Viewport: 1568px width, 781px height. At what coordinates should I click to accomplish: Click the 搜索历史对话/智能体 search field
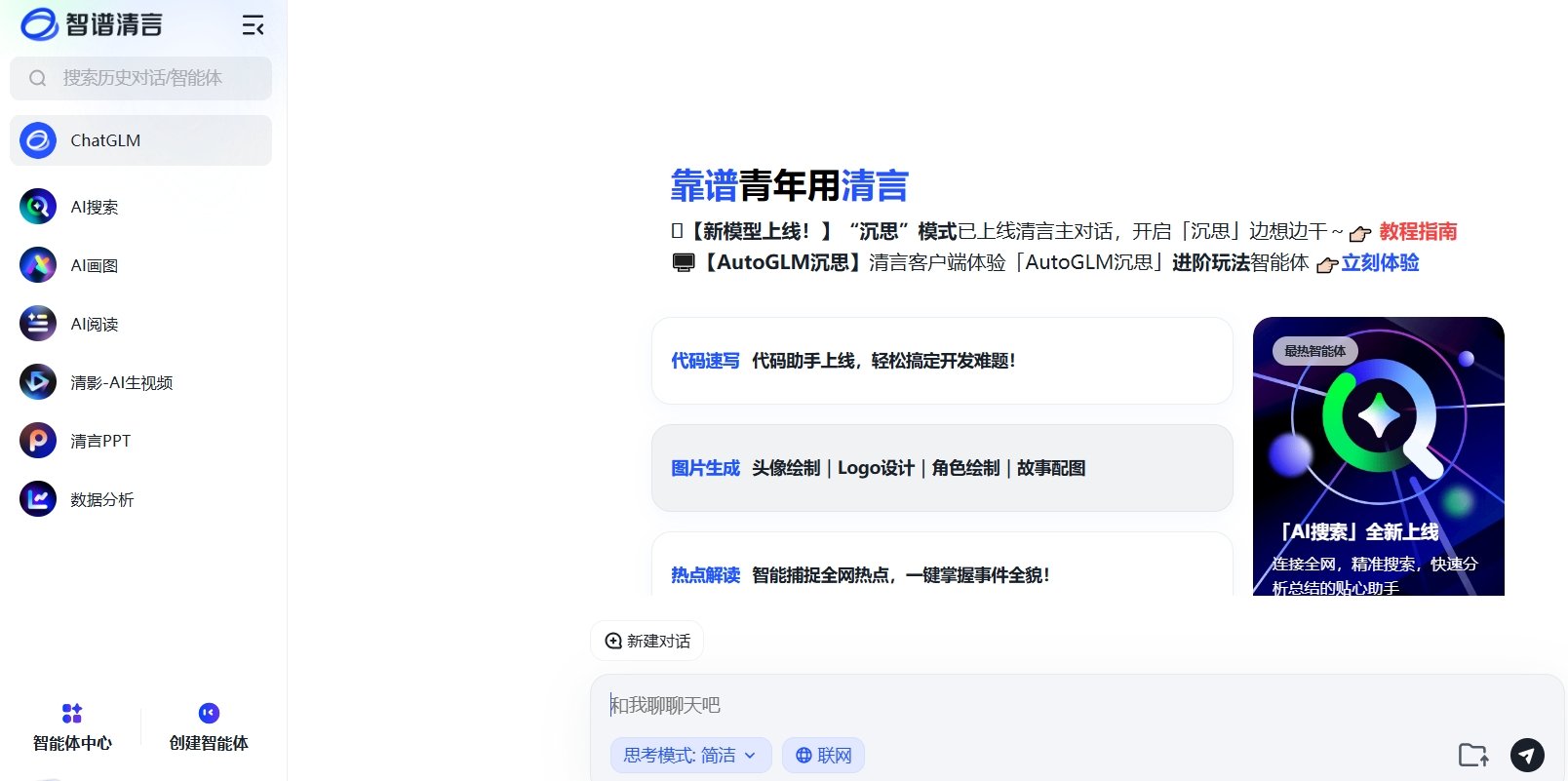tap(141, 78)
